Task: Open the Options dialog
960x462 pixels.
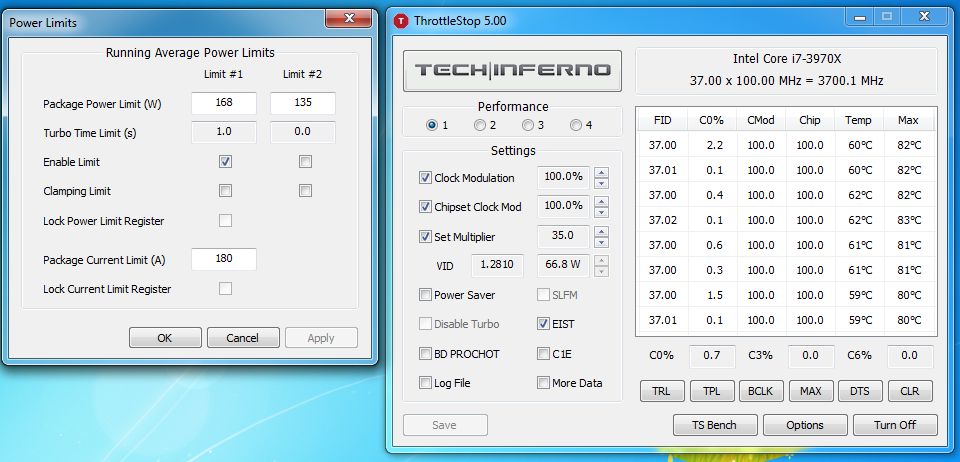Action: [805, 425]
